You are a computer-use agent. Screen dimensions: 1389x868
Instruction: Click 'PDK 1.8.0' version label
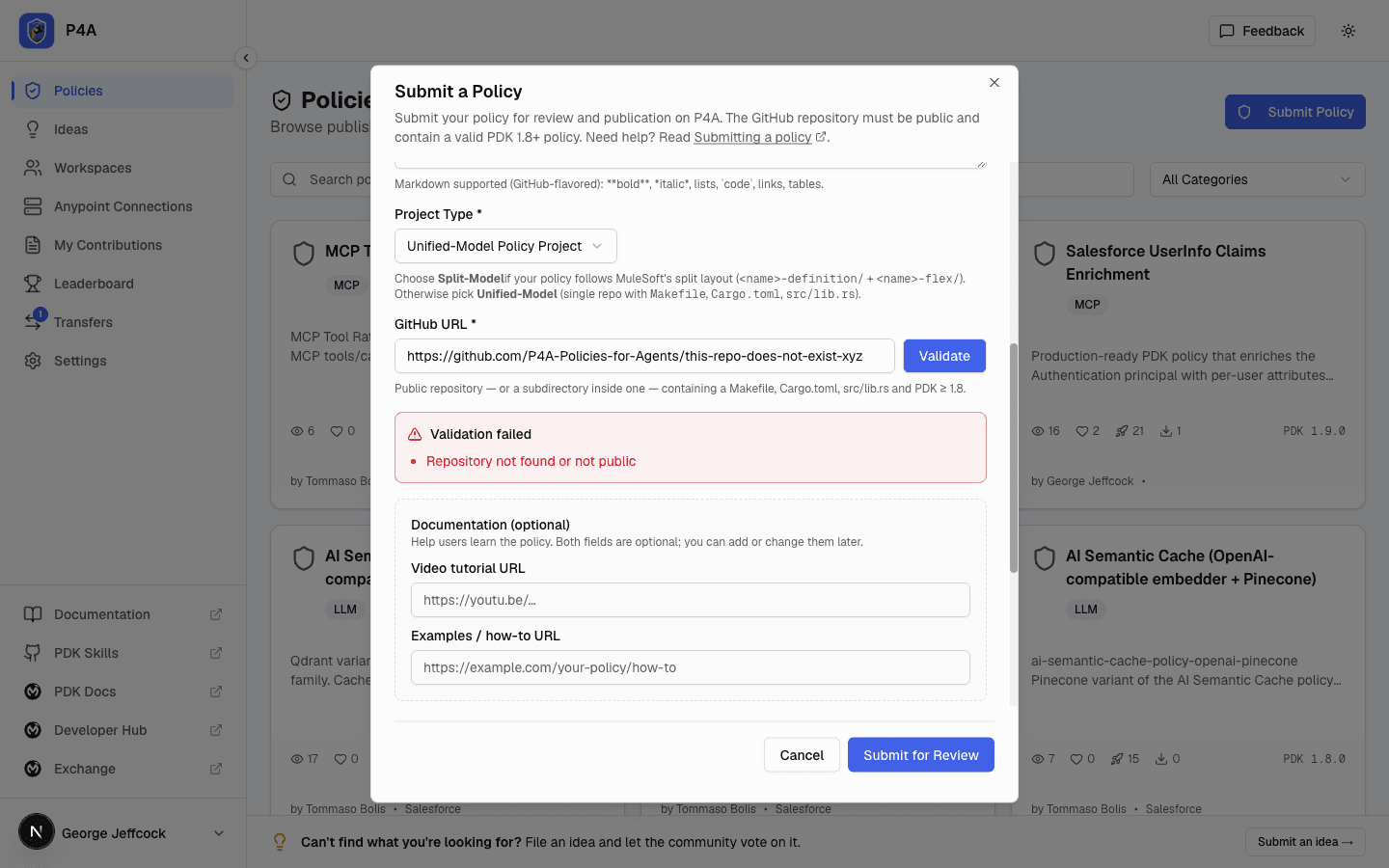(1314, 759)
